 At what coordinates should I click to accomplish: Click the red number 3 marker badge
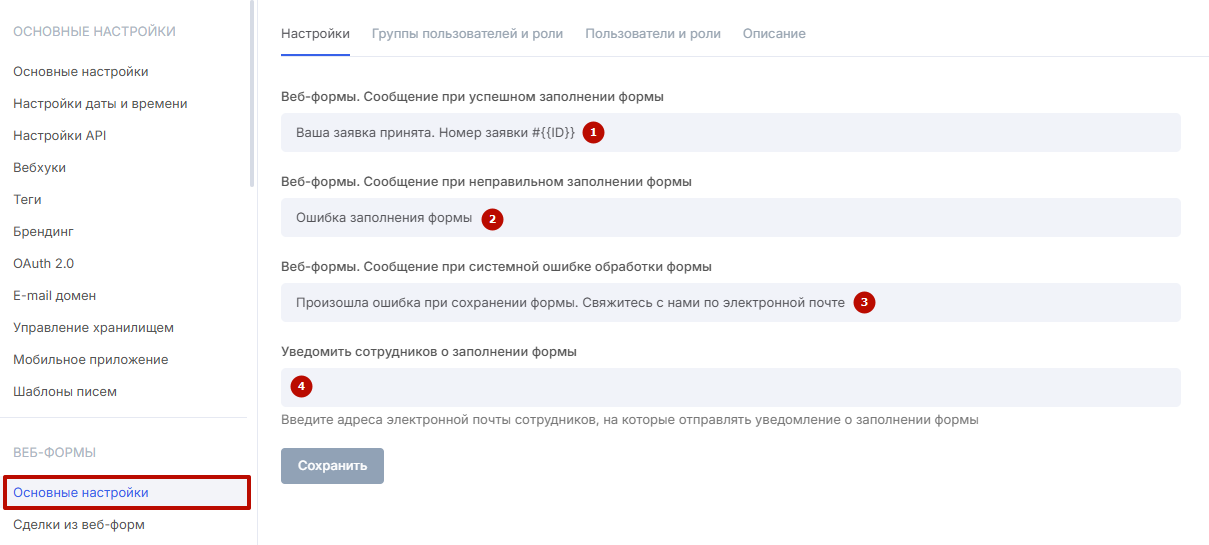865,302
